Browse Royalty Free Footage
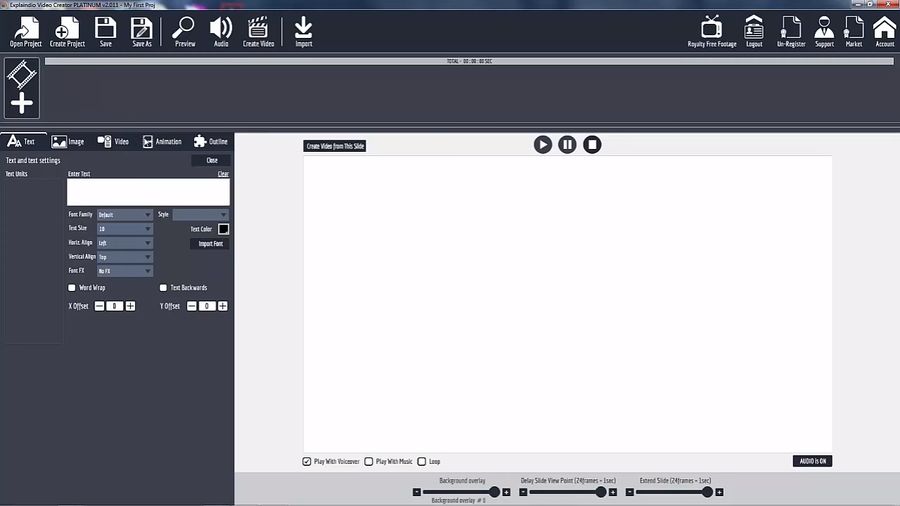The width and height of the screenshot is (900, 506). [712, 32]
